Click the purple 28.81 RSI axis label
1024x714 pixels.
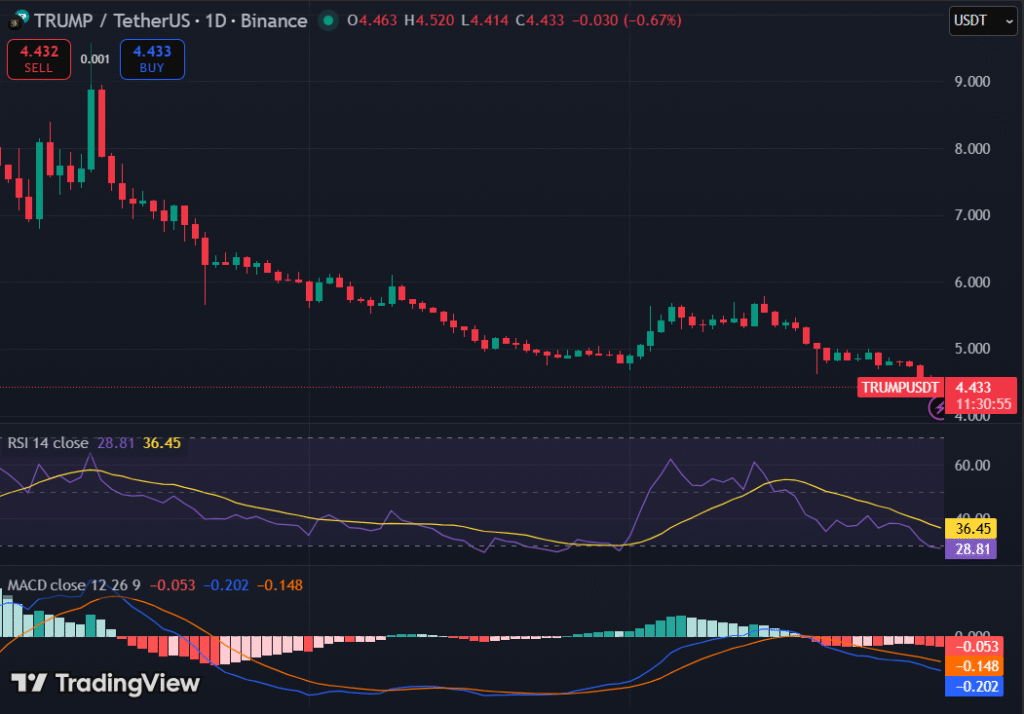[x=975, y=549]
